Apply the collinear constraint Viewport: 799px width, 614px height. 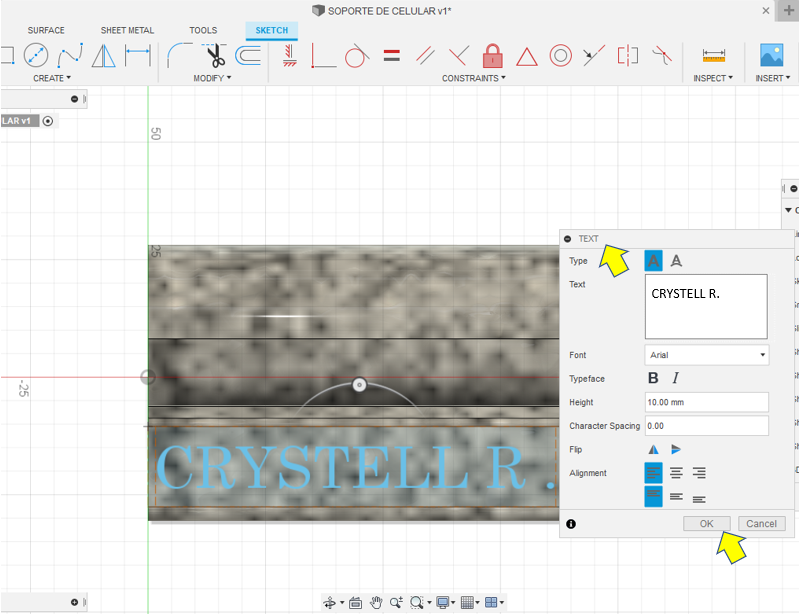594,56
